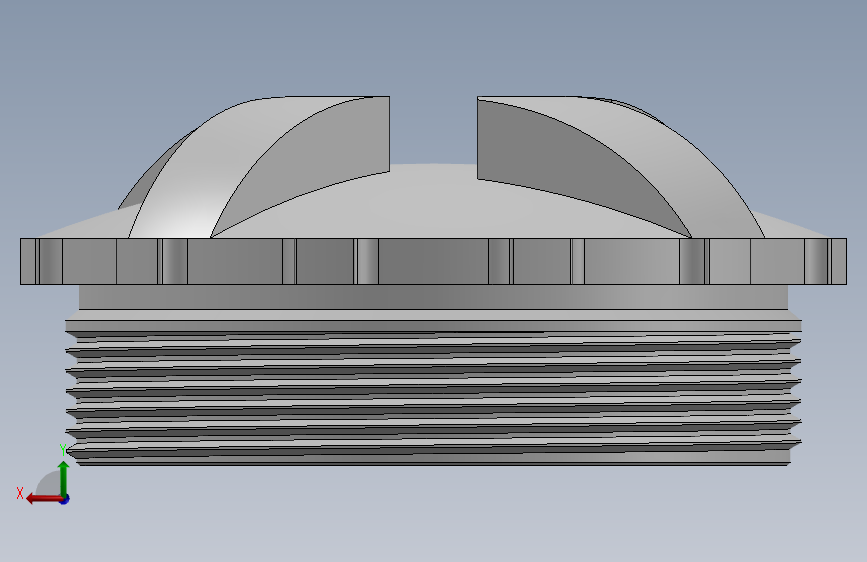Click the blue Z axis dot at the triad origin

pos(65,499)
